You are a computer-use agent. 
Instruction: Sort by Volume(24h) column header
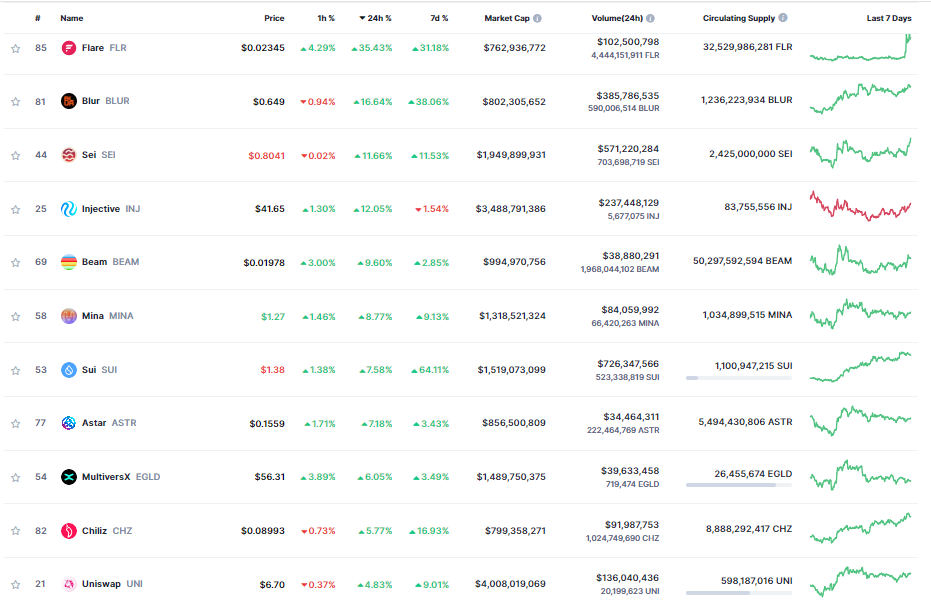point(617,18)
